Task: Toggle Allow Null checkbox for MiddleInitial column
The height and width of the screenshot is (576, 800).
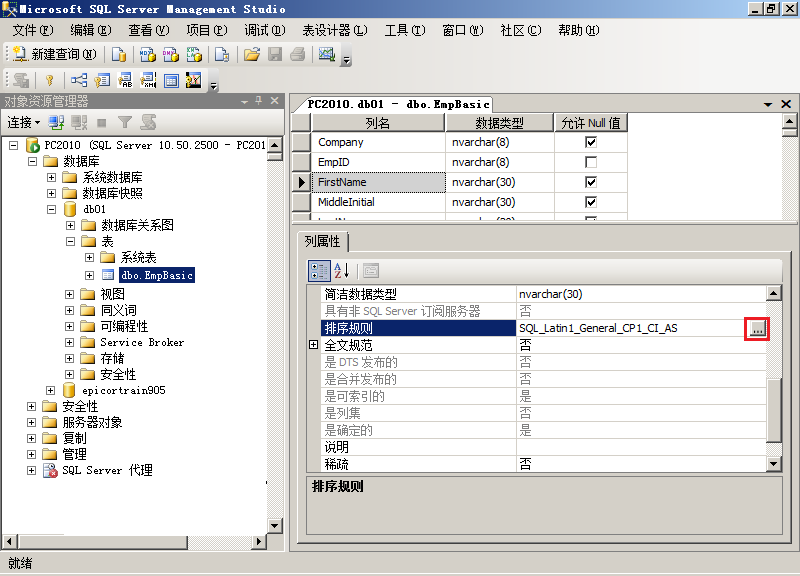Action: (x=591, y=202)
